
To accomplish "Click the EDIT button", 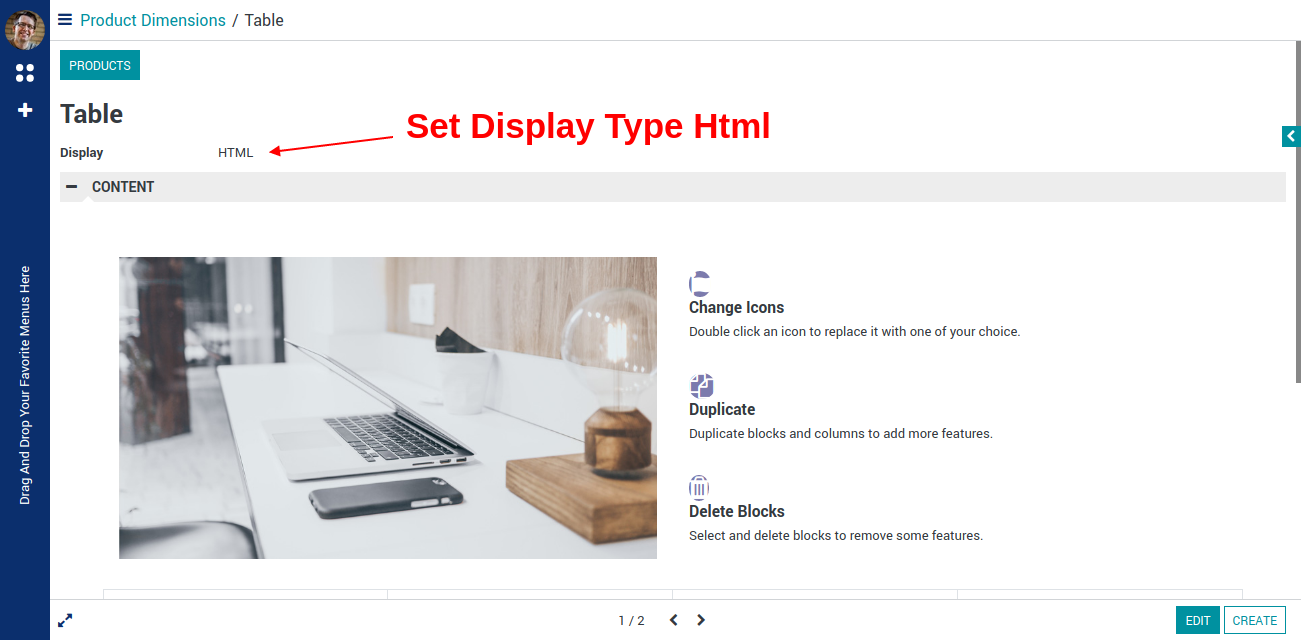I will (x=1198, y=620).
